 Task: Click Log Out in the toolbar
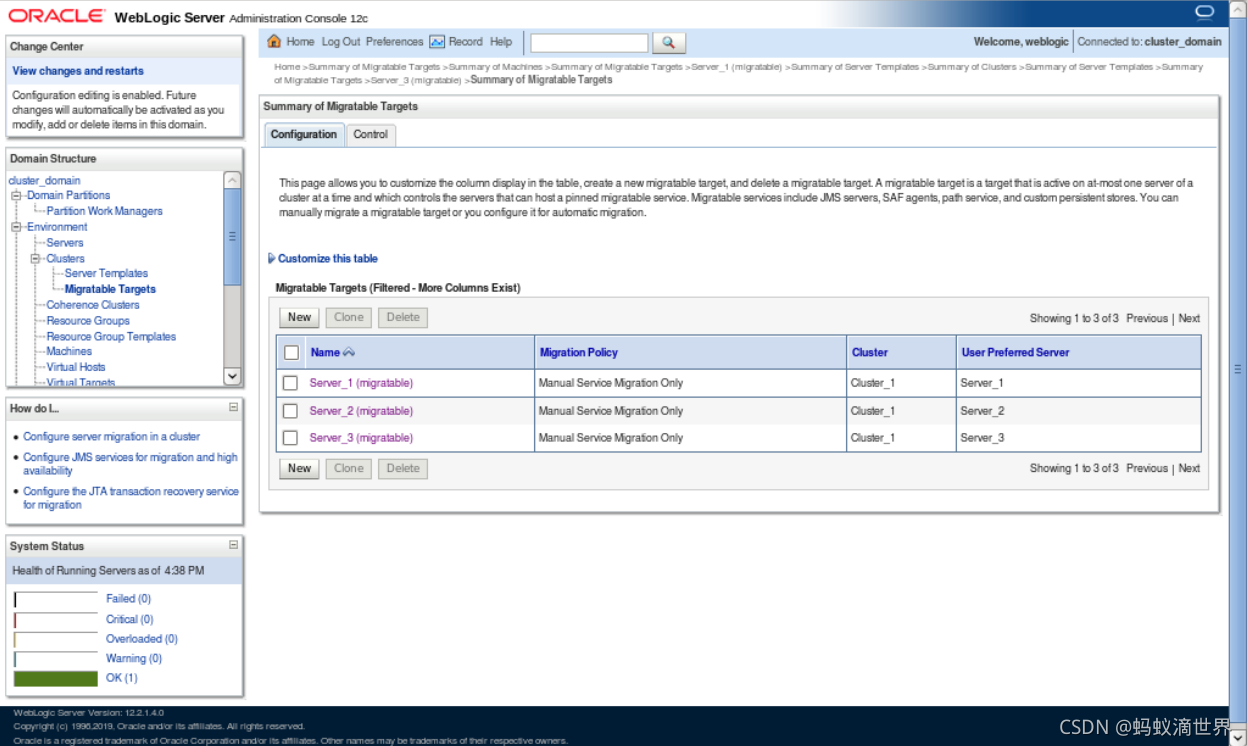[x=341, y=42]
